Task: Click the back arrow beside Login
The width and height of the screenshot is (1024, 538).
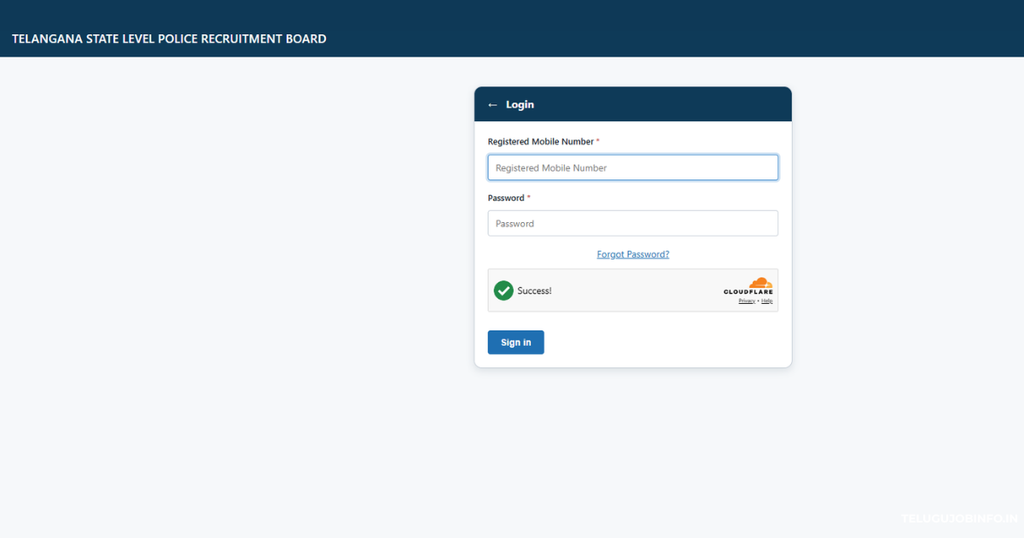Action: click(492, 104)
